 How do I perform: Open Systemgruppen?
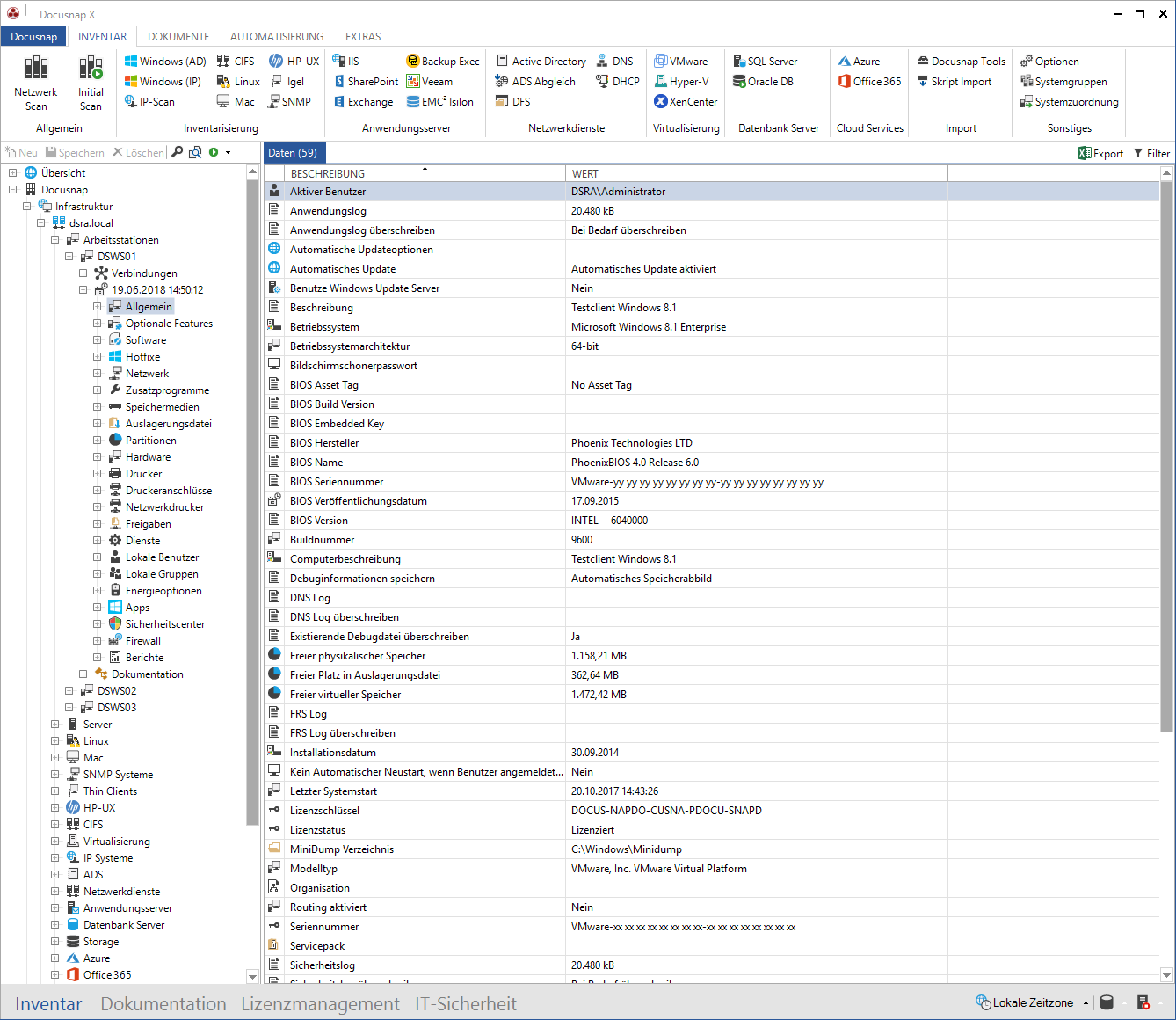pos(1063,81)
